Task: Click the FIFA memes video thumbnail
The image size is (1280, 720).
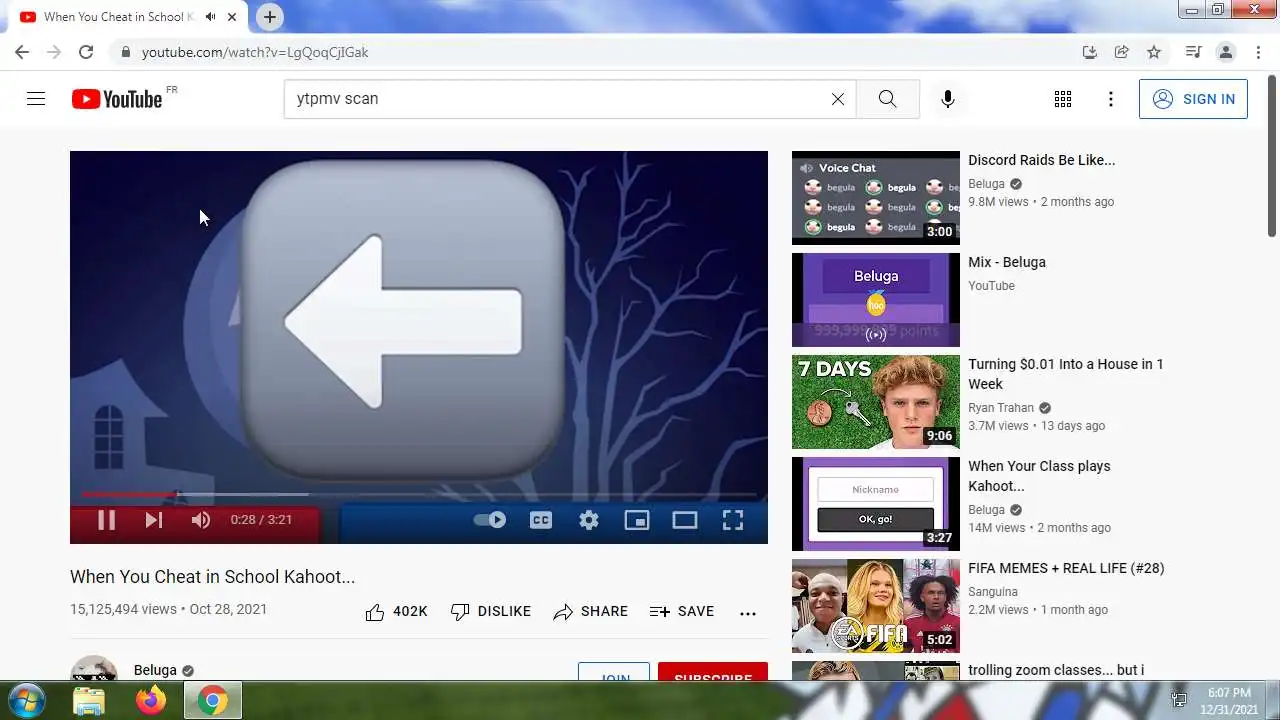Action: pyautogui.click(x=876, y=606)
